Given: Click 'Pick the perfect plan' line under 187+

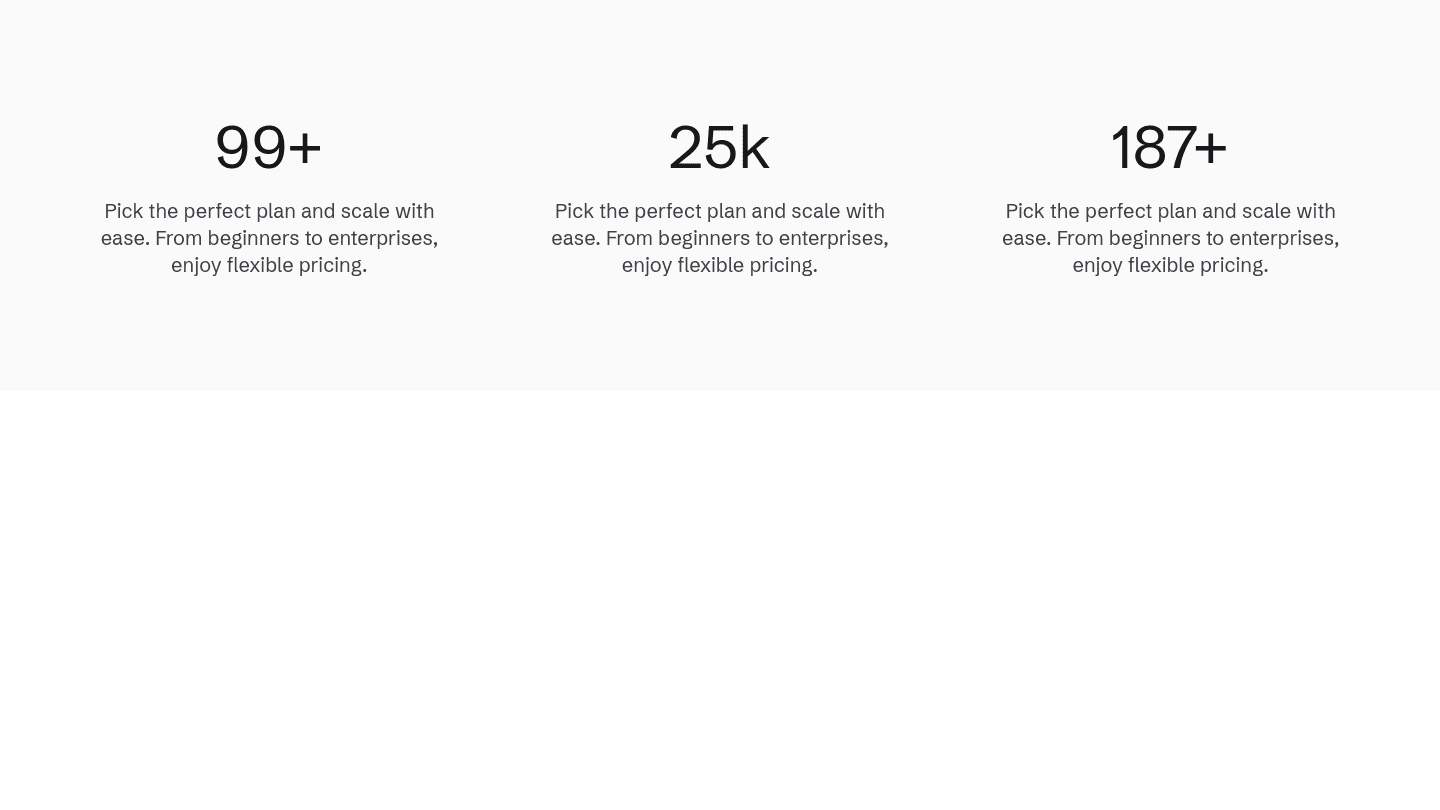Looking at the screenshot, I should pos(1170,211).
